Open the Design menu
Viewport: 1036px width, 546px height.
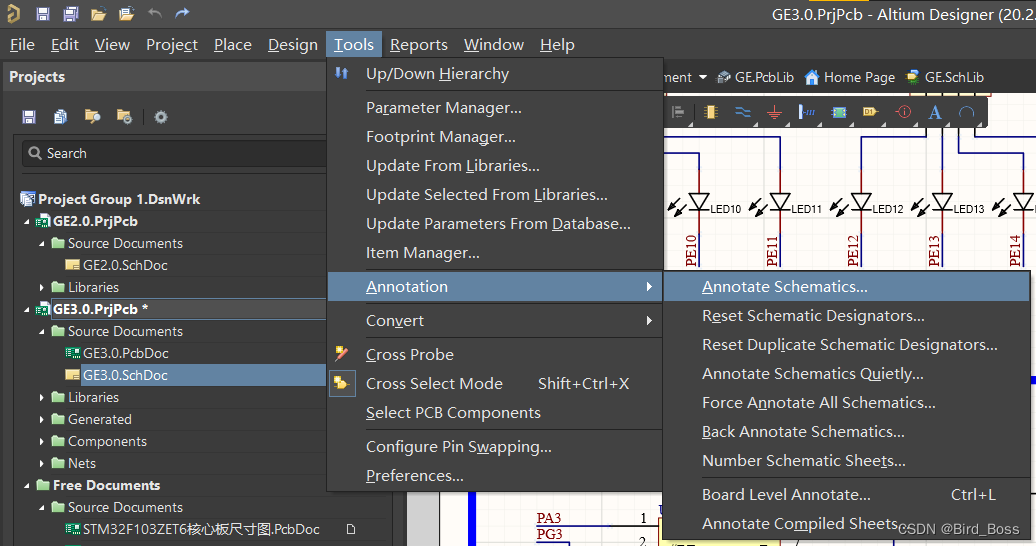[x=293, y=44]
